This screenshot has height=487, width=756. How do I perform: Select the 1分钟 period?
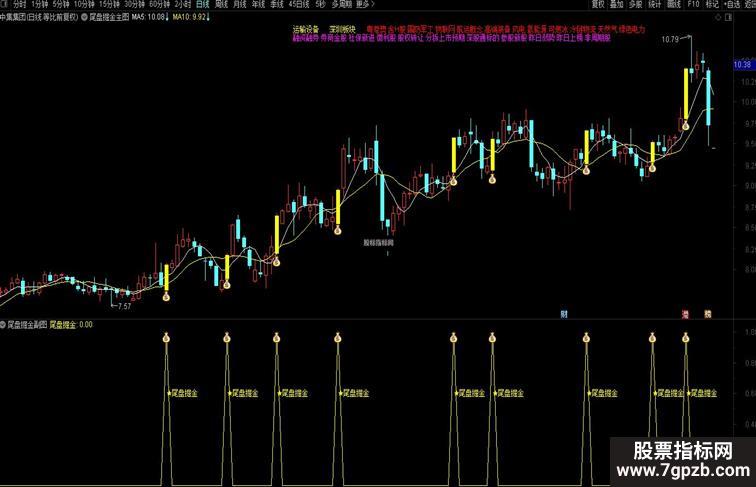[x=40, y=4]
